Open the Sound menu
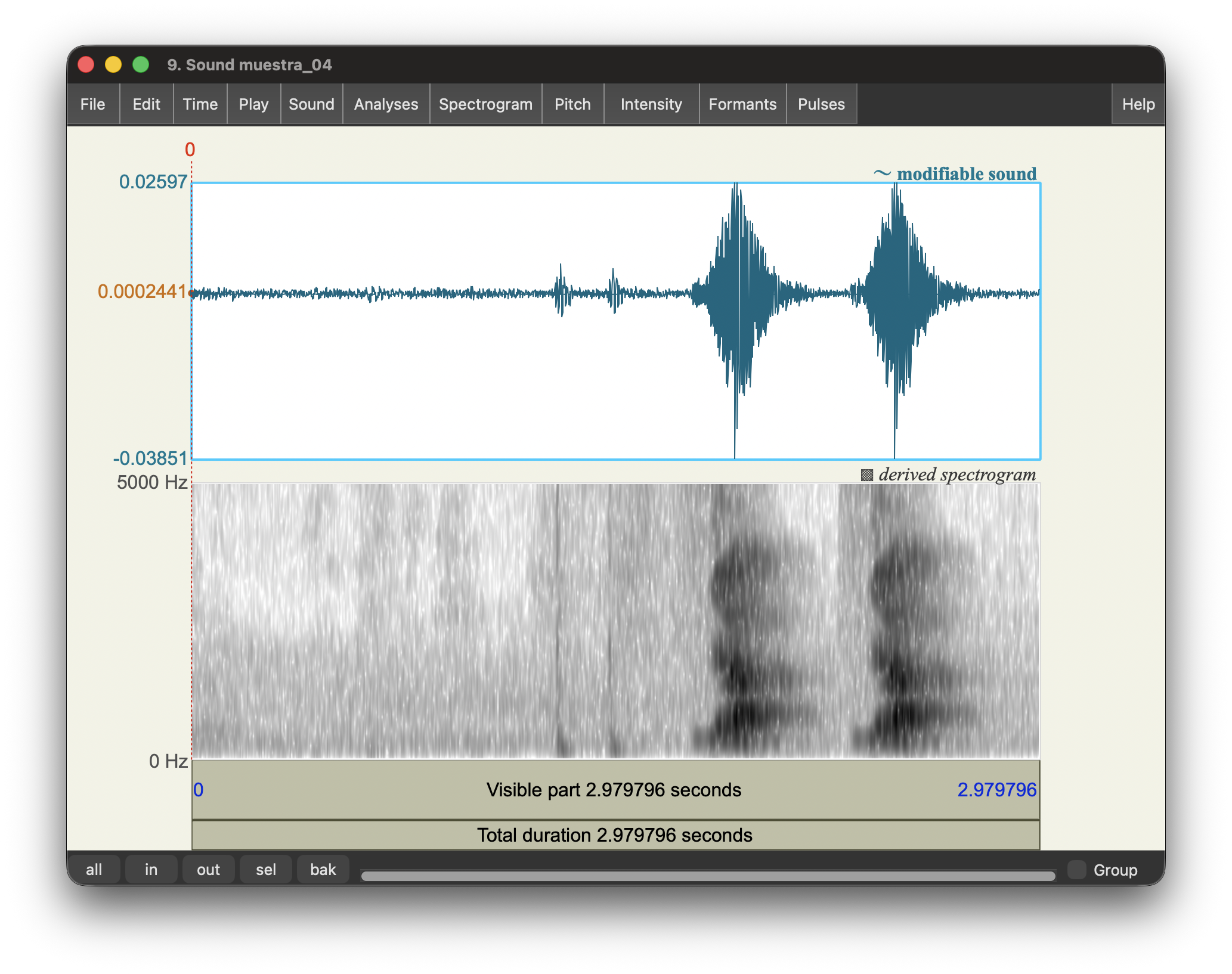The height and width of the screenshot is (974, 1232). [311, 104]
